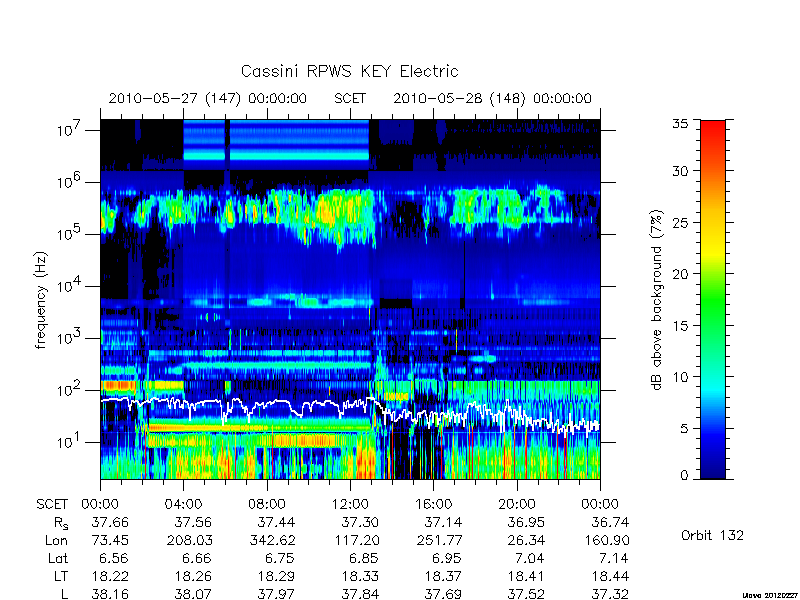Image resolution: width=800 pixels, height=600 pixels.
Task: Click the Lon value '251.77'
Action: [x=439, y=540]
